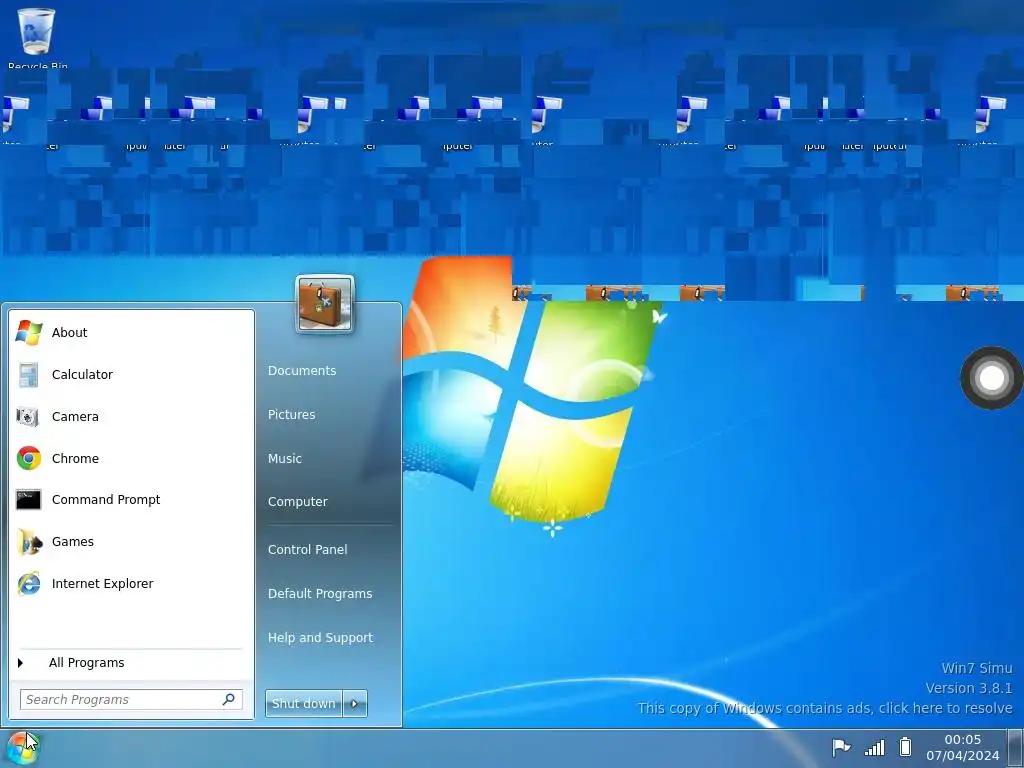Viewport: 1024px width, 768px height.
Task: Open the Camera app icon
Action: [x=27, y=417]
